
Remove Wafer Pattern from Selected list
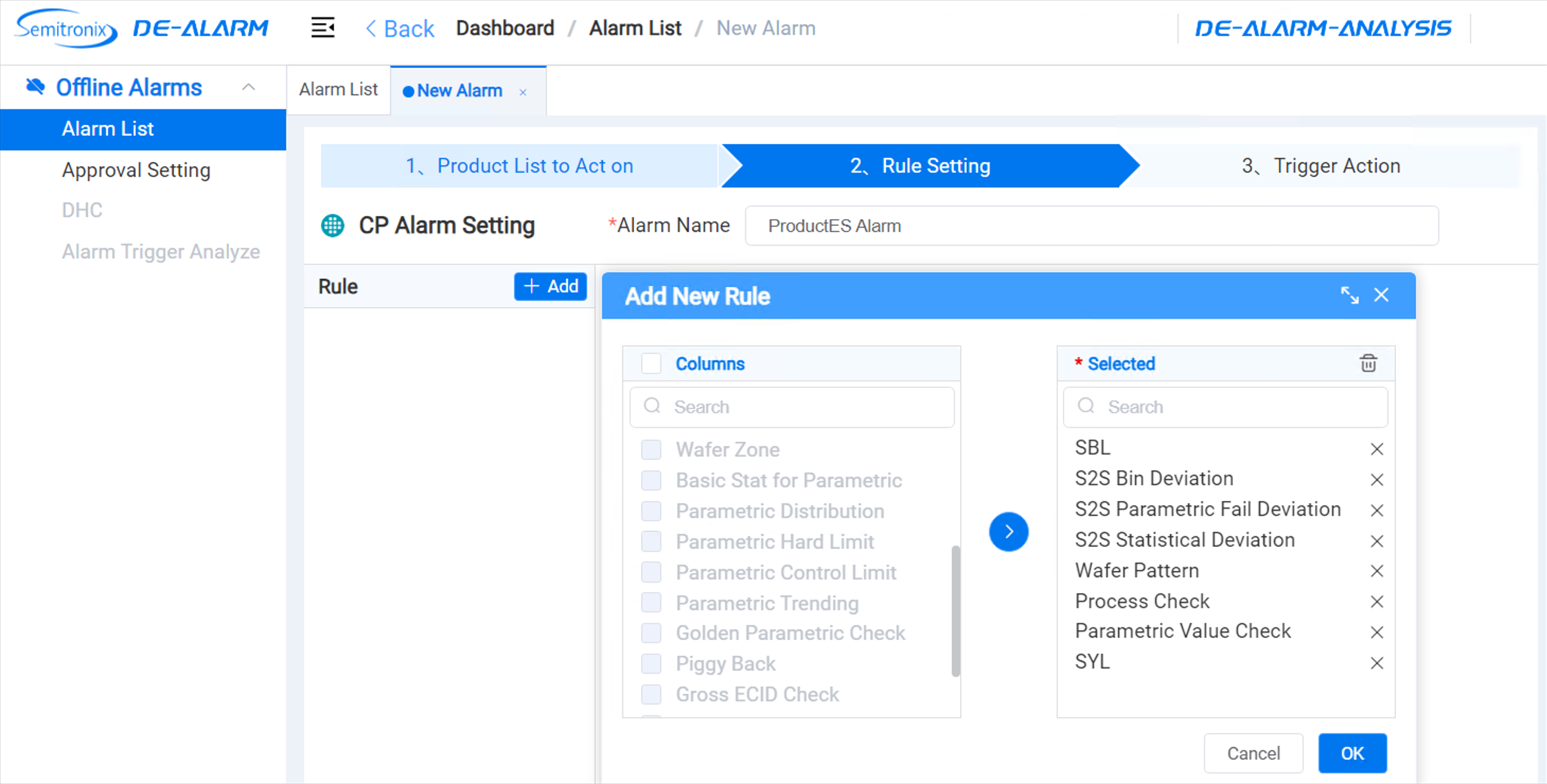tap(1377, 570)
